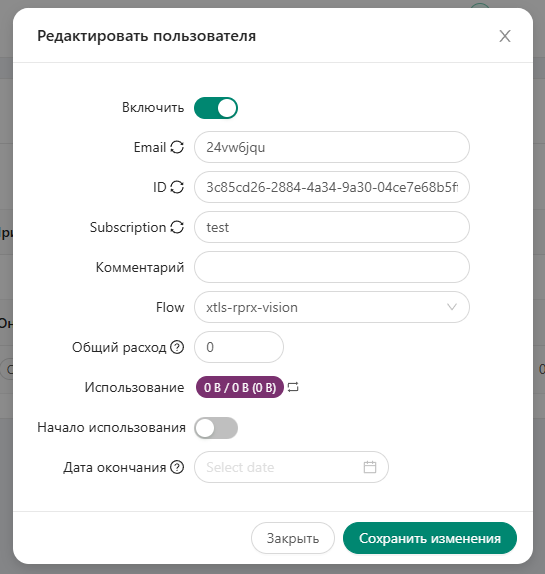Click help icon next to Общий расход

click(178, 347)
